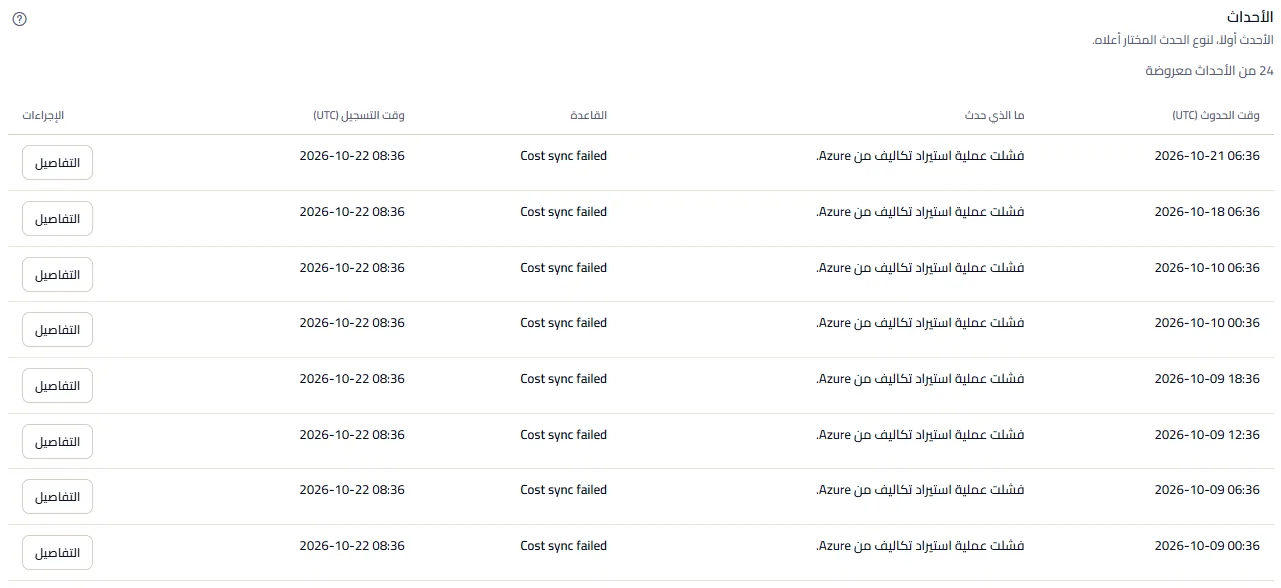Click the subtitle 'الأحدث أولاً، لنوع الحدث المختار أعلاه'
The image size is (1281, 588).
[x=1181, y=40]
